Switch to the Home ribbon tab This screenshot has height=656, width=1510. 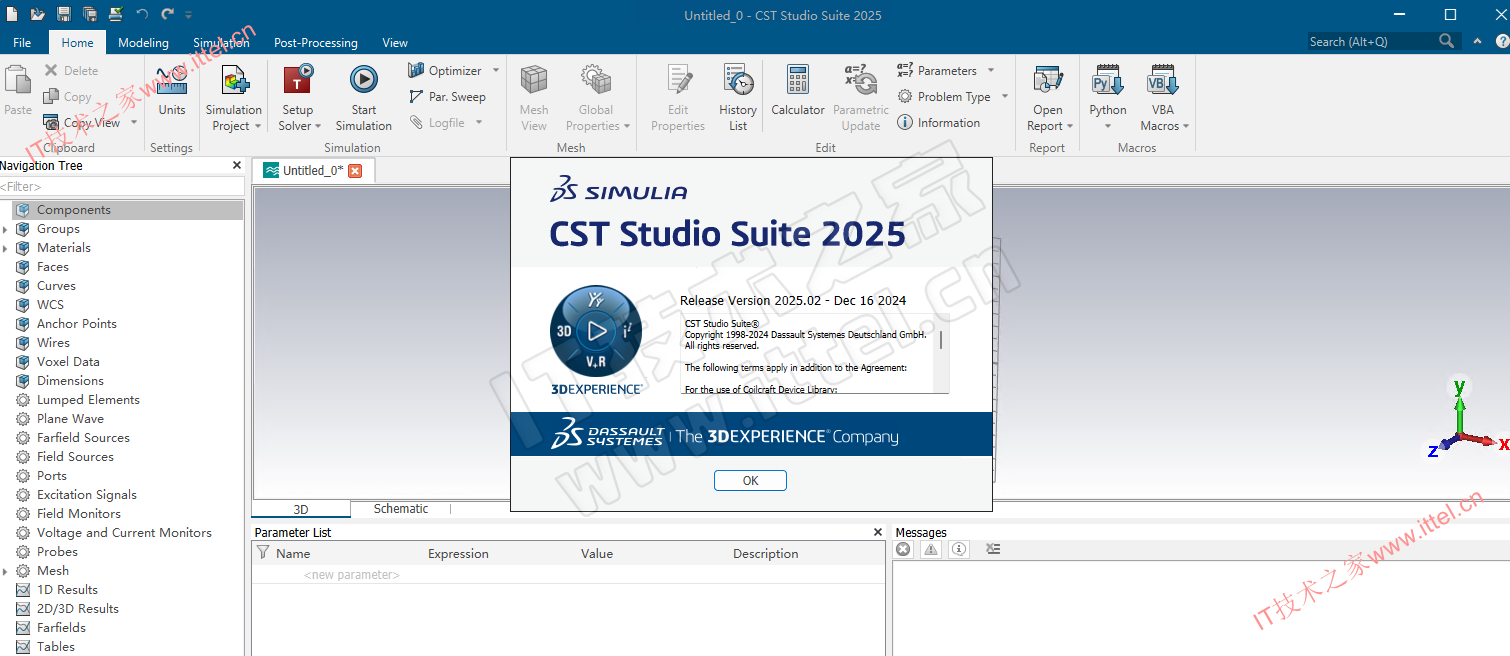pos(77,43)
